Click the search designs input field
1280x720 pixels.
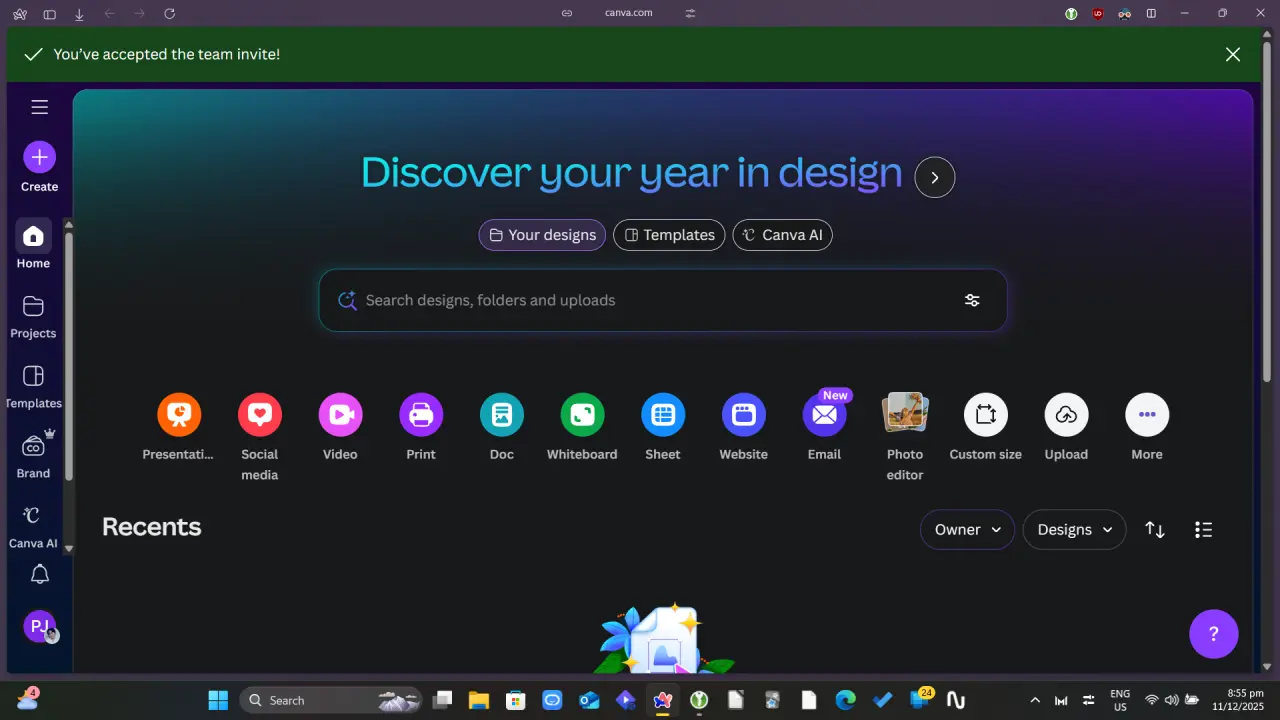pyautogui.click(x=663, y=300)
